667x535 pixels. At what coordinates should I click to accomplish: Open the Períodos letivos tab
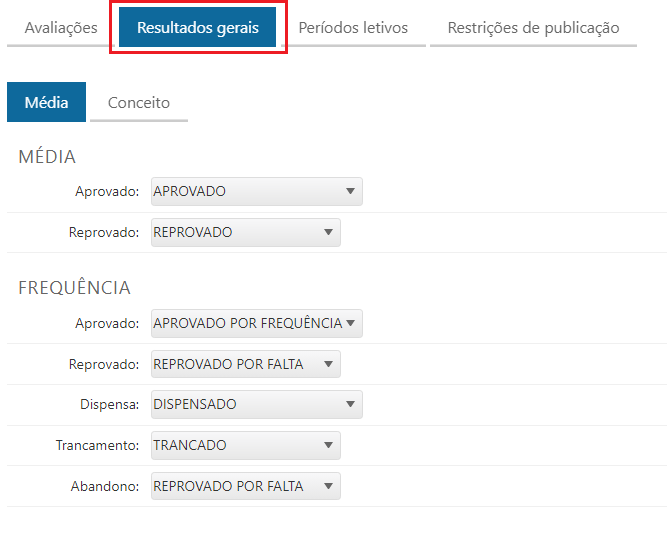pos(353,28)
